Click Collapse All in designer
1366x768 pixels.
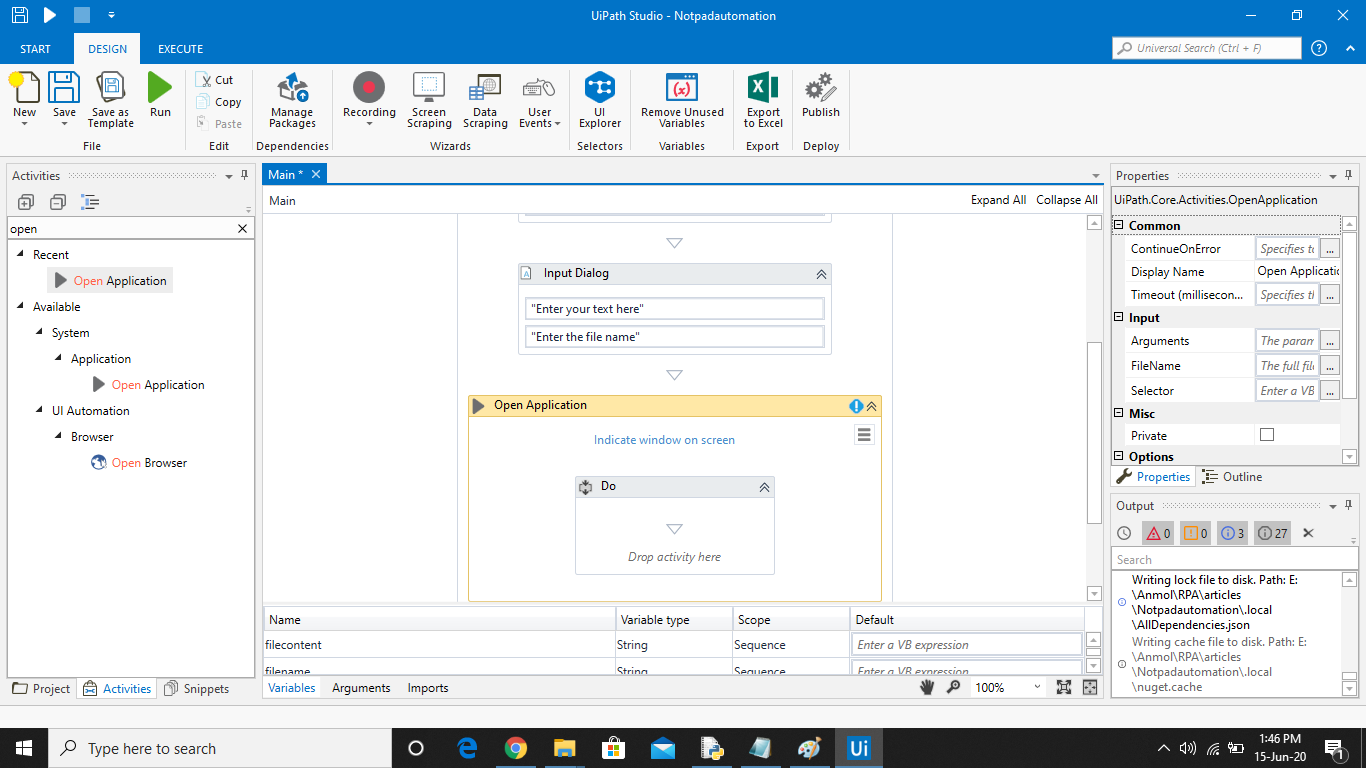1067,200
